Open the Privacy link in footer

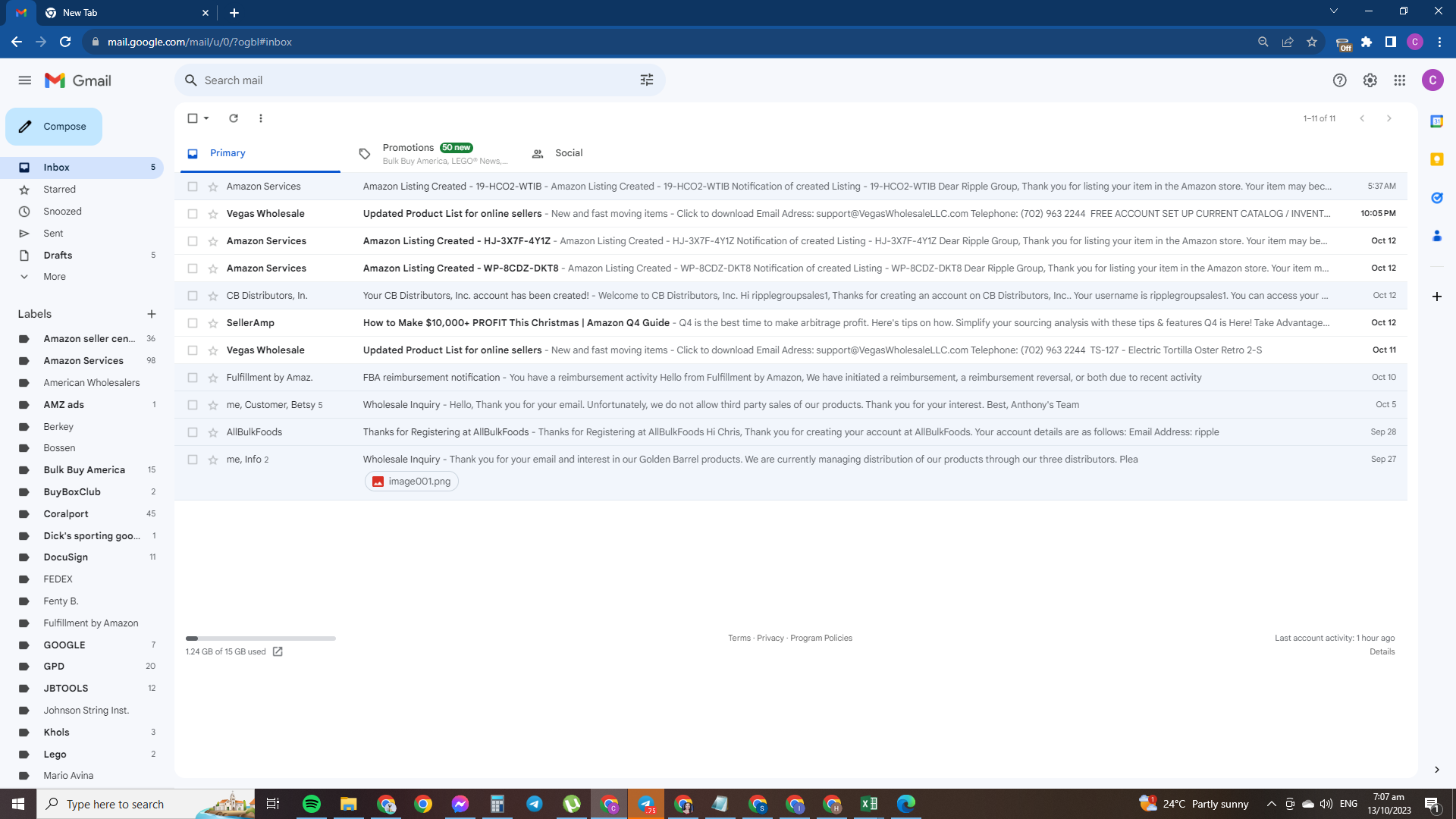[x=770, y=639]
